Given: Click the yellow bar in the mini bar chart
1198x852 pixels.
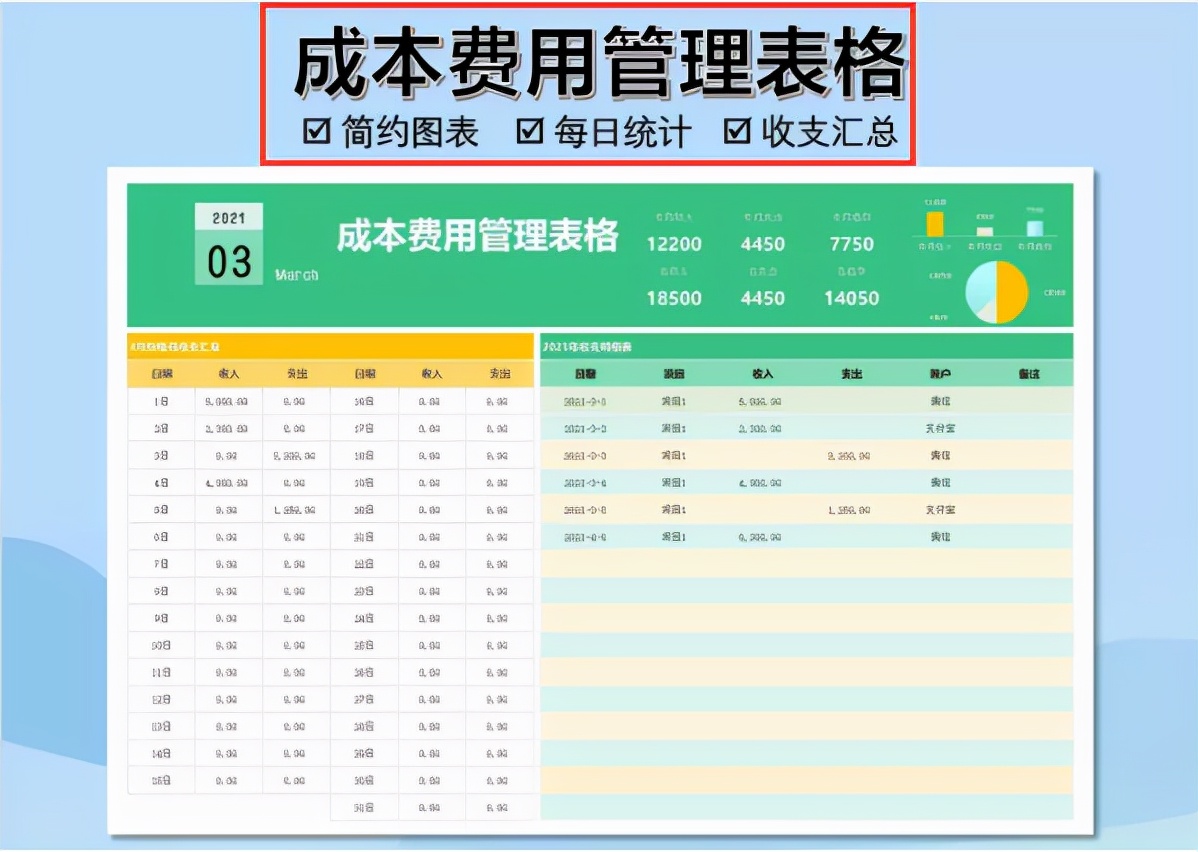Looking at the screenshot, I should [x=934, y=224].
